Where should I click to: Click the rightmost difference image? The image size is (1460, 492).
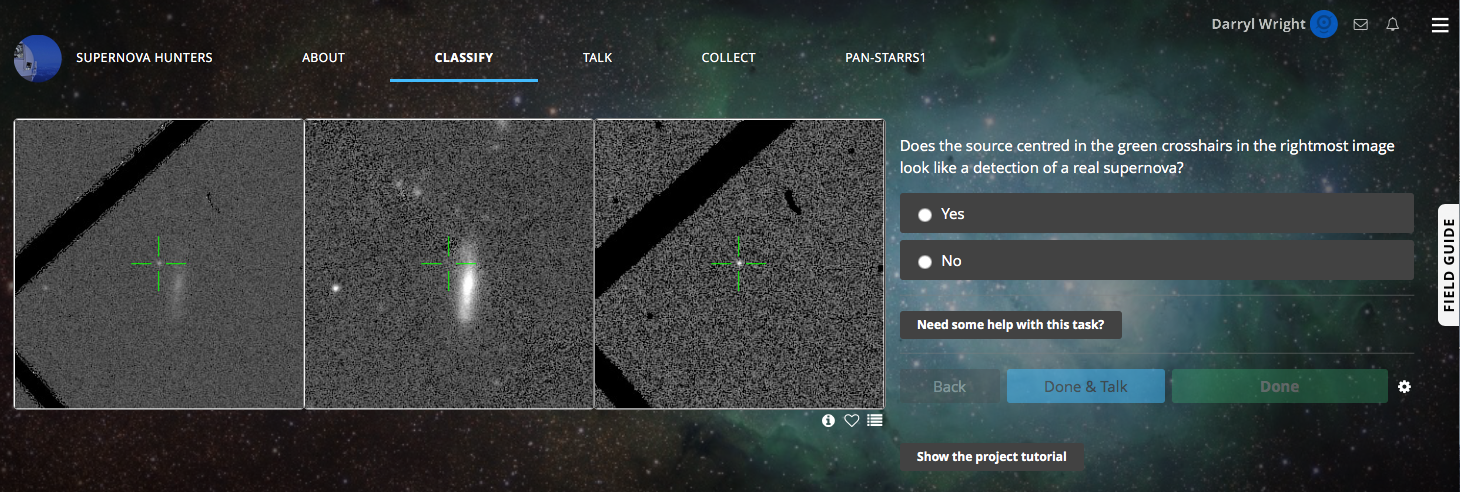click(739, 264)
